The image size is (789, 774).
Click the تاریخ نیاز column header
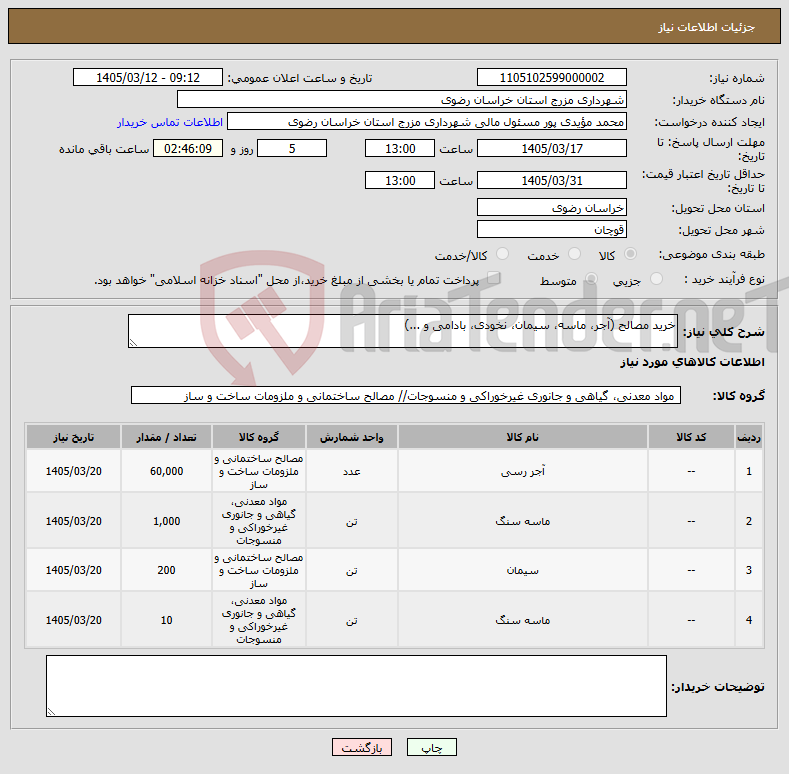click(73, 437)
